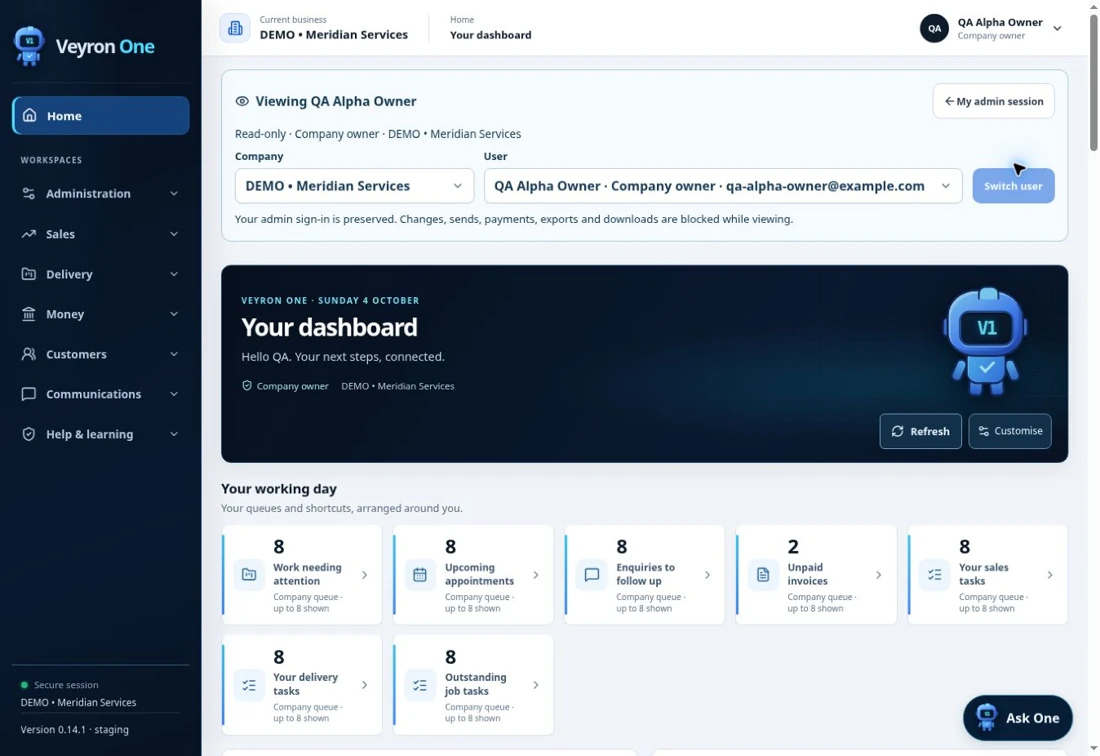Image resolution: width=1100 pixels, height=756 pixels.
Task: Click the eye icon beside Viewing QA Alpha Owner
Action: coord(242,101)
